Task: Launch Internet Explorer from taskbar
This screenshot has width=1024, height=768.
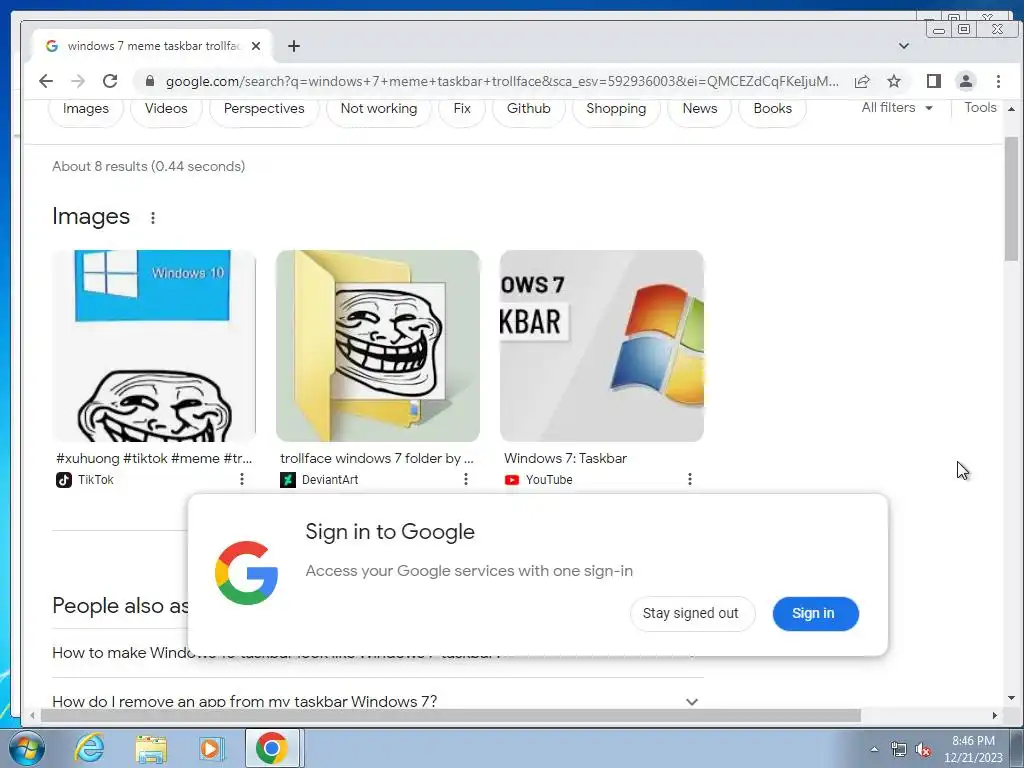Action: pos(89,748)
